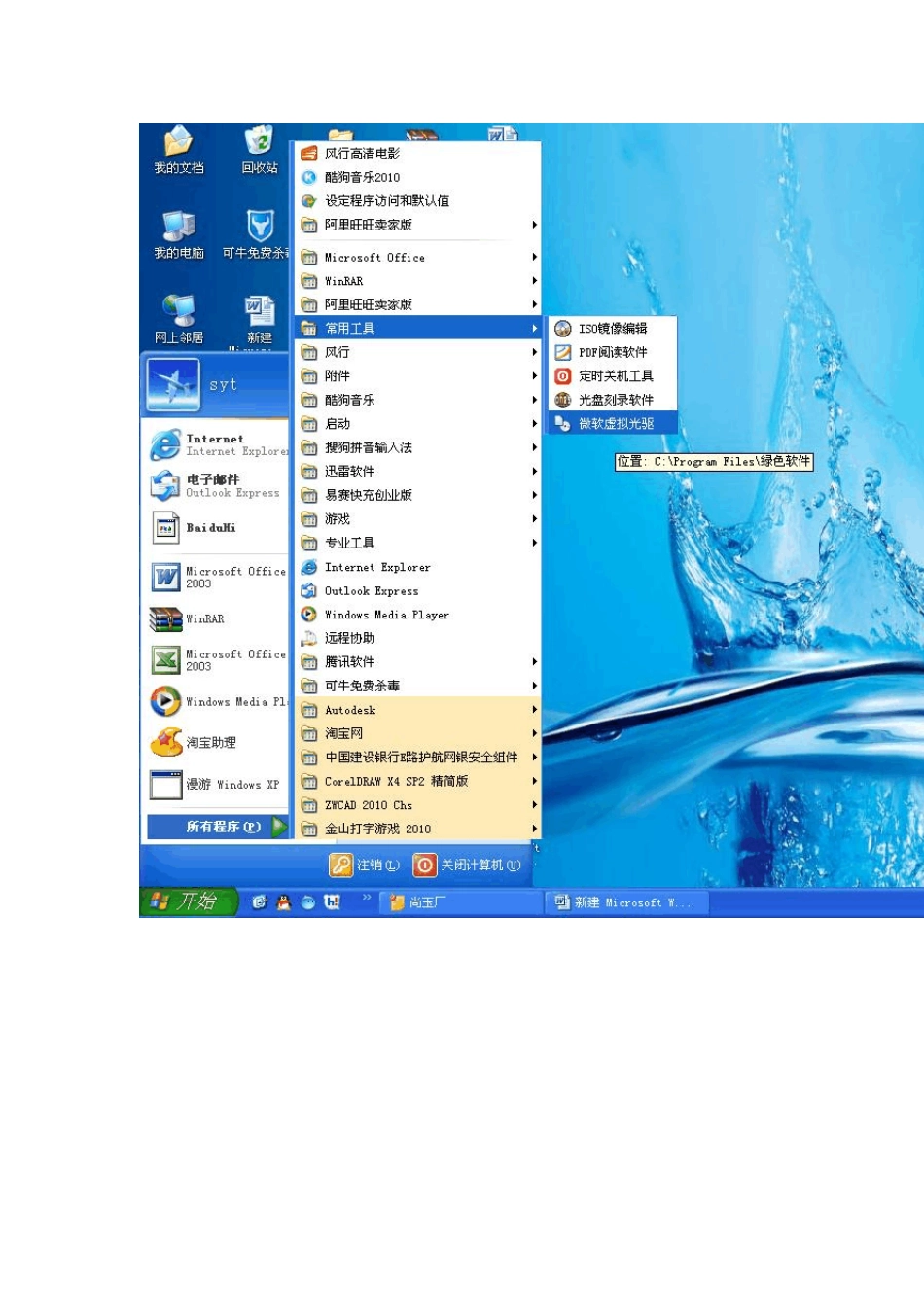924x1307 pixels.
Task: Expand quick launch overflow chevron
Action: point(367,897)
